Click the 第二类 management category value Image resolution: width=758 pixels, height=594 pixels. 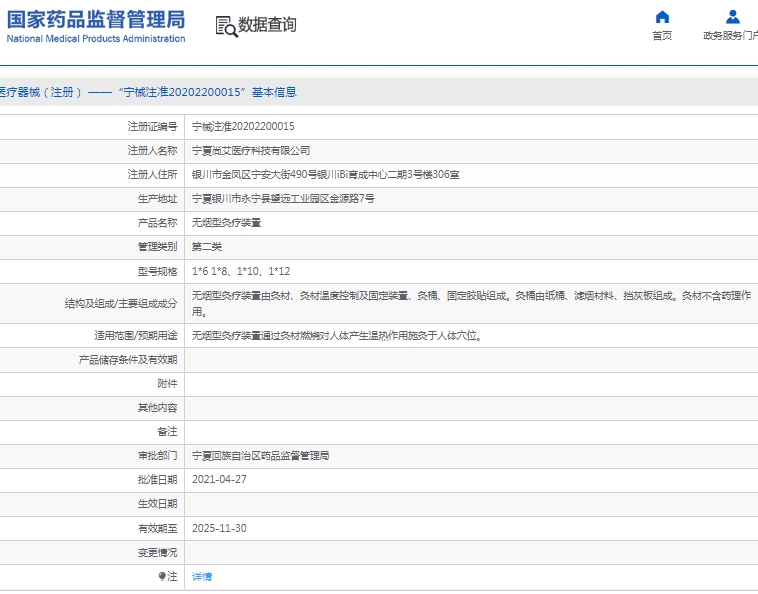[206, 247]
